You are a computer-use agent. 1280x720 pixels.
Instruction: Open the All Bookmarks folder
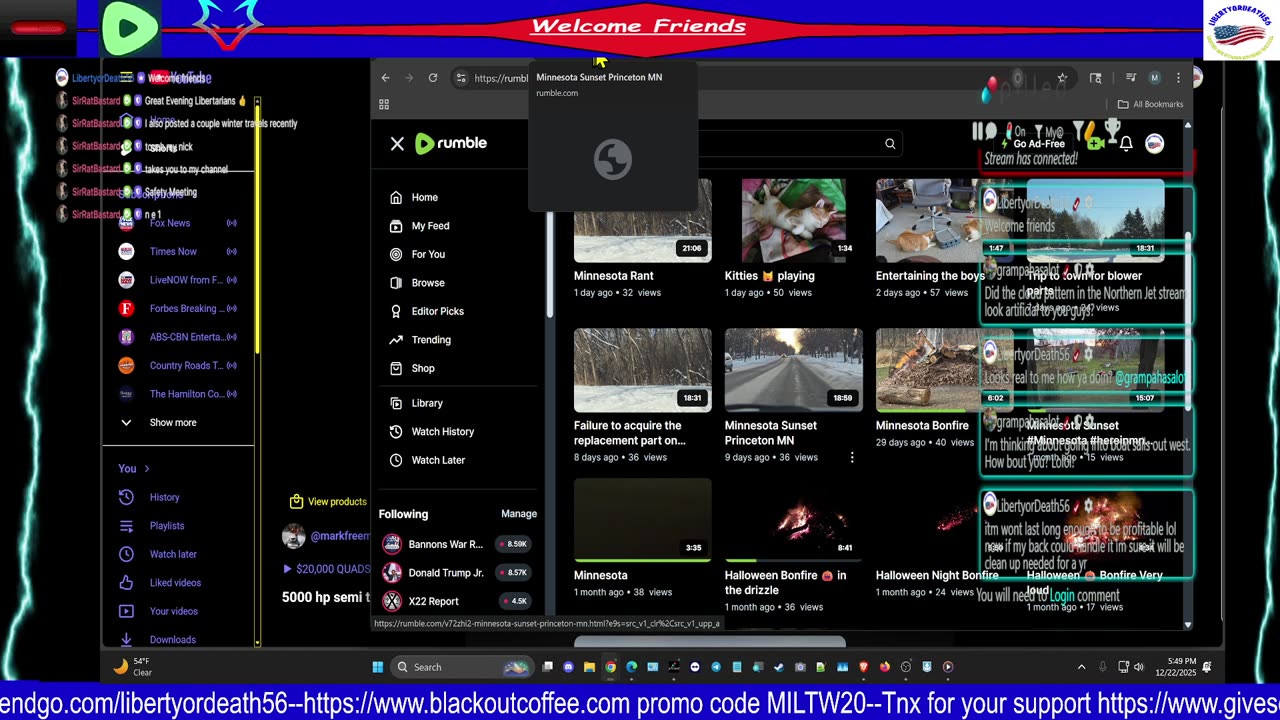click(1150, 104)
